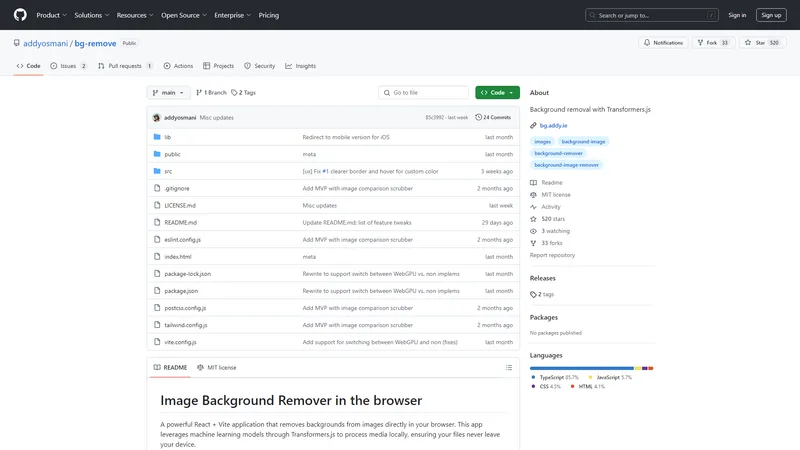Click the tag icon under Releases
800x450 pixels.
tap(533, 294)
